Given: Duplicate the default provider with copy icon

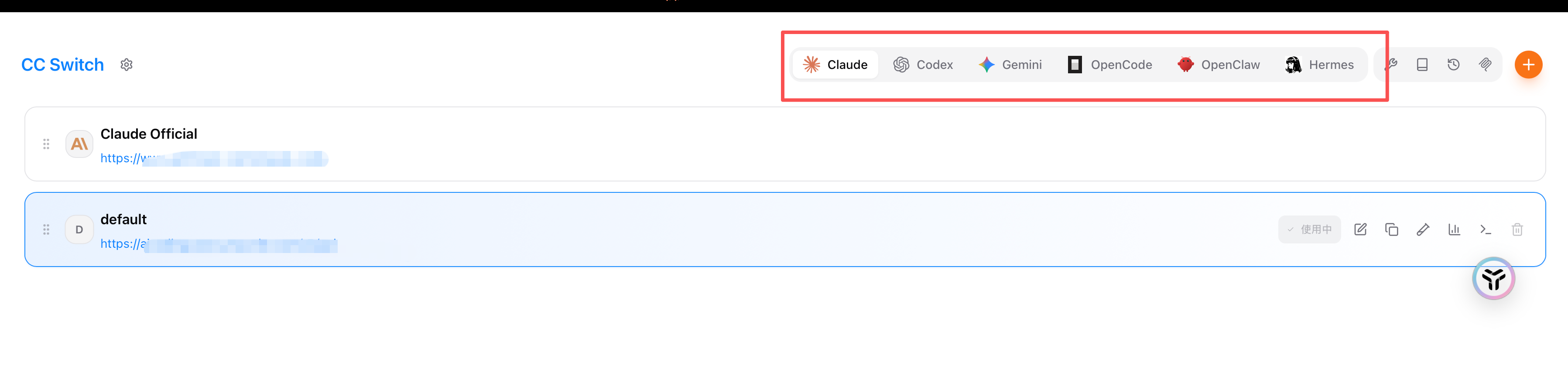Looking at the screenshot, I should [1391, 229].
